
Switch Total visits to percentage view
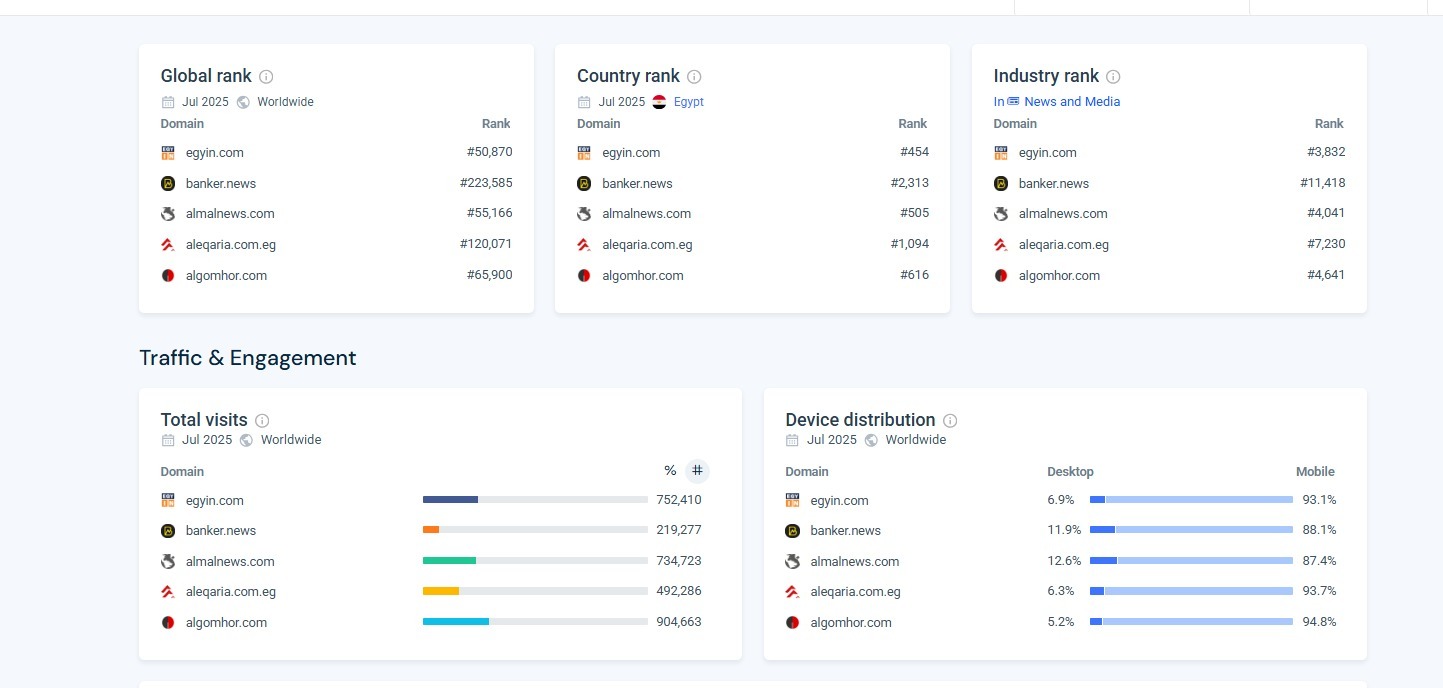coord(670,471)
